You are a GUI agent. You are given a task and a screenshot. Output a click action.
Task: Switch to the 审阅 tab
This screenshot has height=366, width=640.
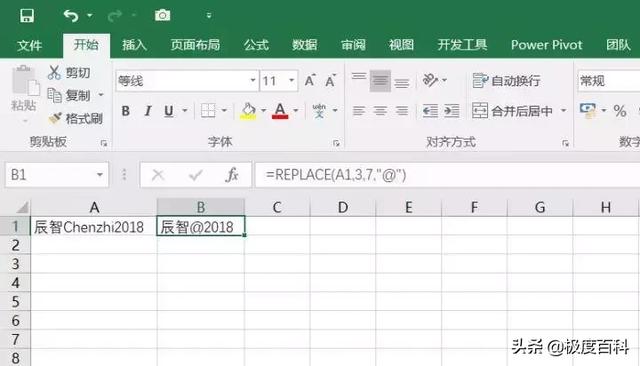(353, 44)
